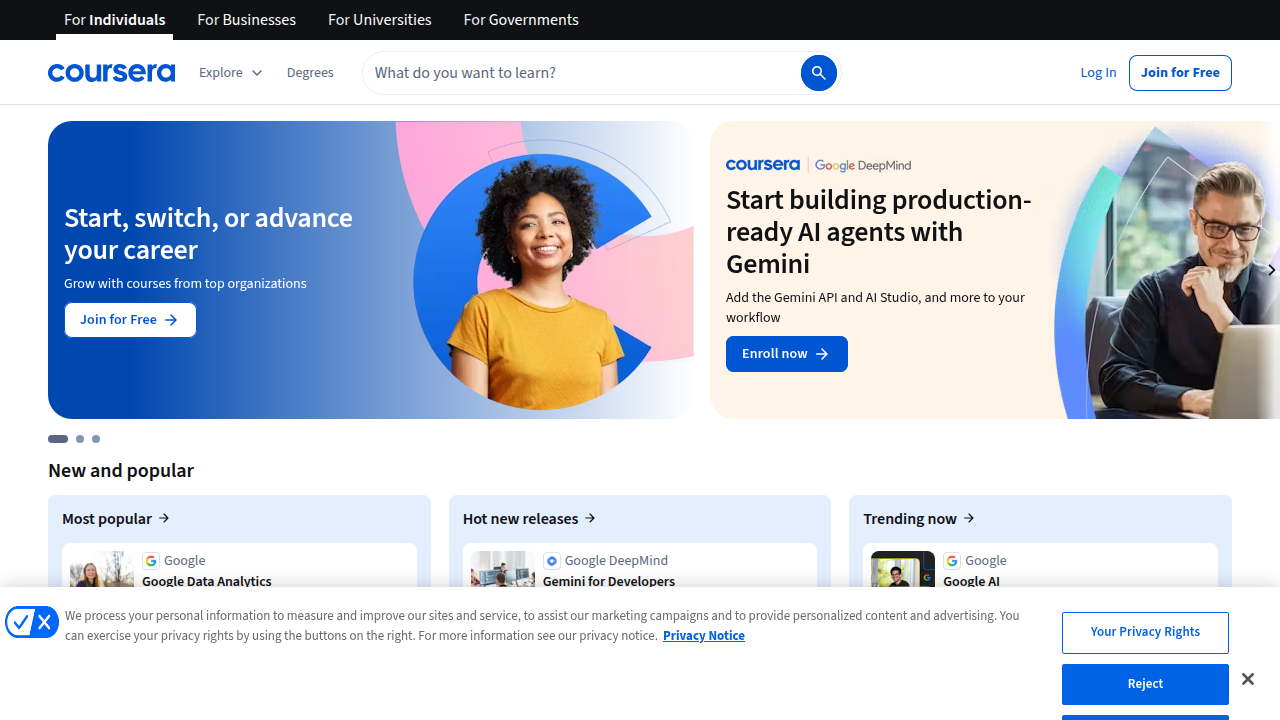The height and width of the screenshot is (720, 1280).
Task: Click the Gemini AI agents banner heading
Action: [x=878, y=231]
